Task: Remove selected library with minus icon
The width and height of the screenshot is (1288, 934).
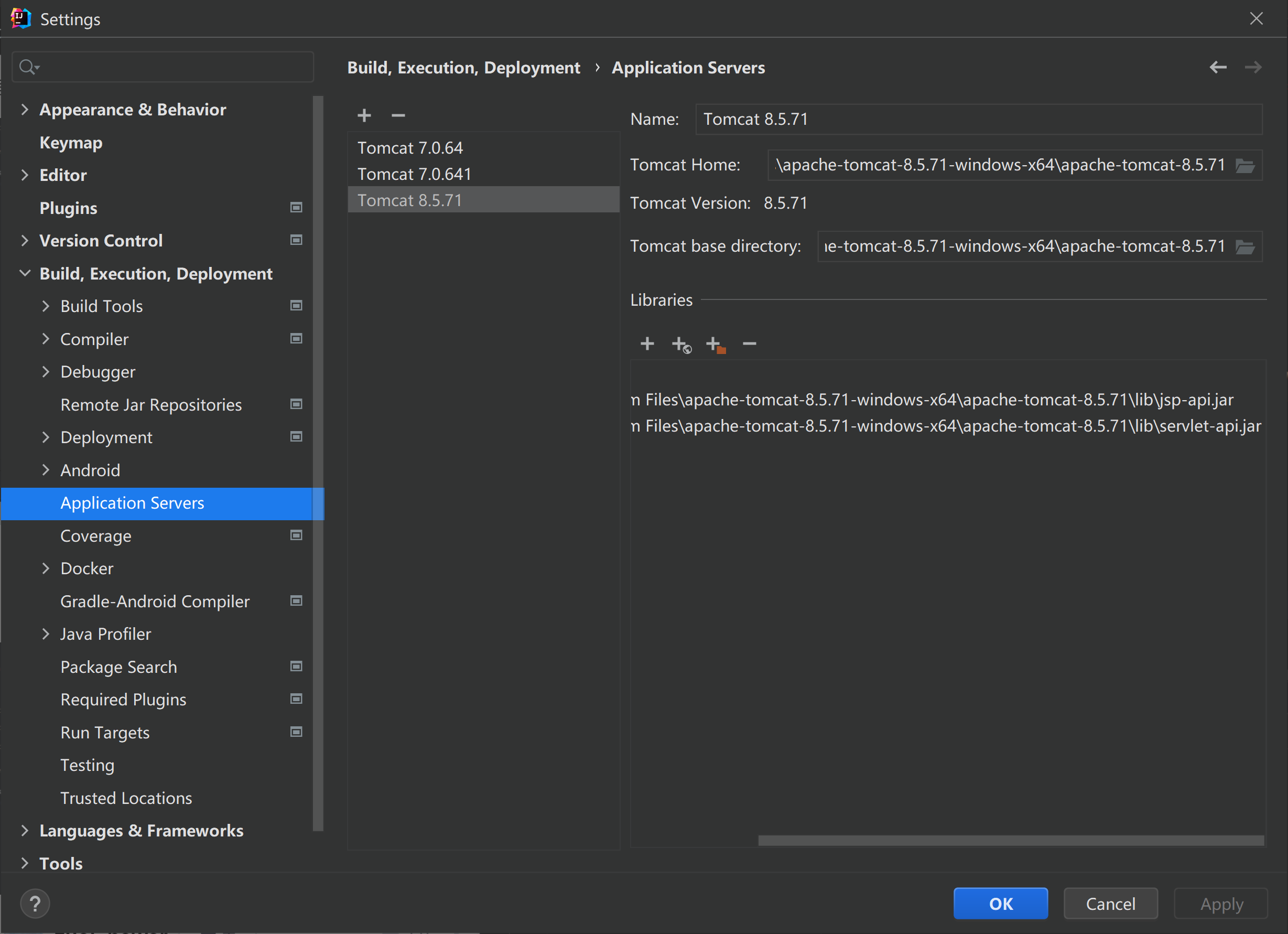Action: point(750,343)
